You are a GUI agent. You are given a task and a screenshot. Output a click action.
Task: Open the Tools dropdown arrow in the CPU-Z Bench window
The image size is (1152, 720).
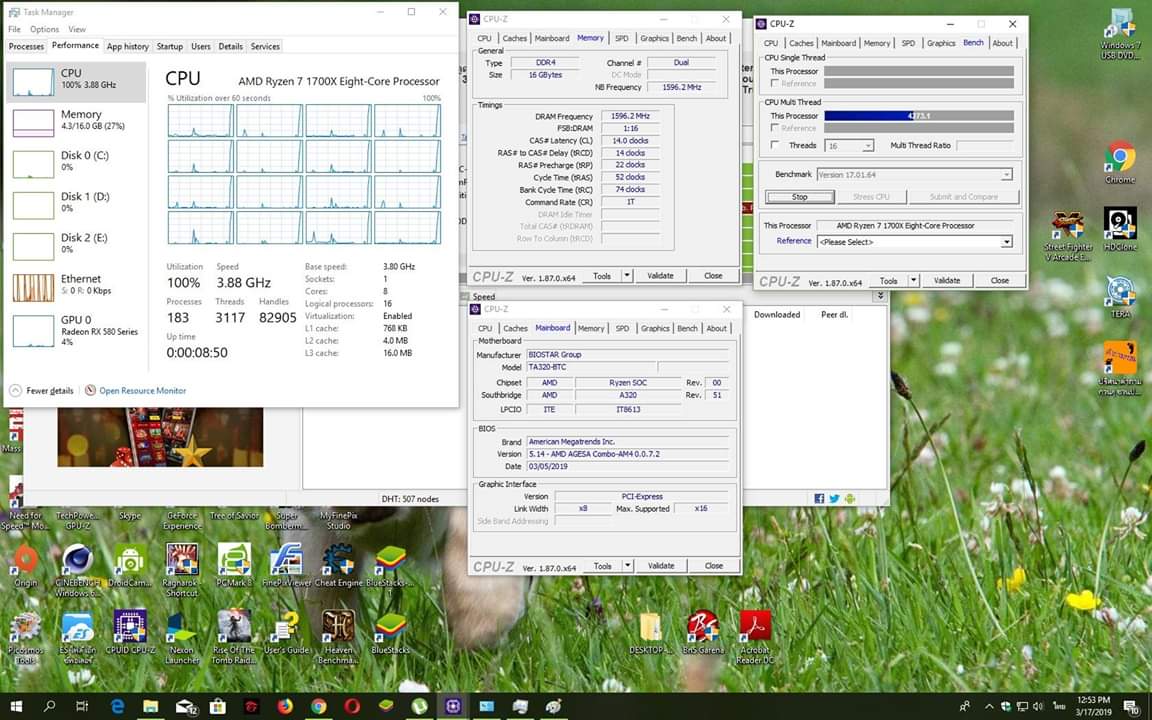pos(913,281)
